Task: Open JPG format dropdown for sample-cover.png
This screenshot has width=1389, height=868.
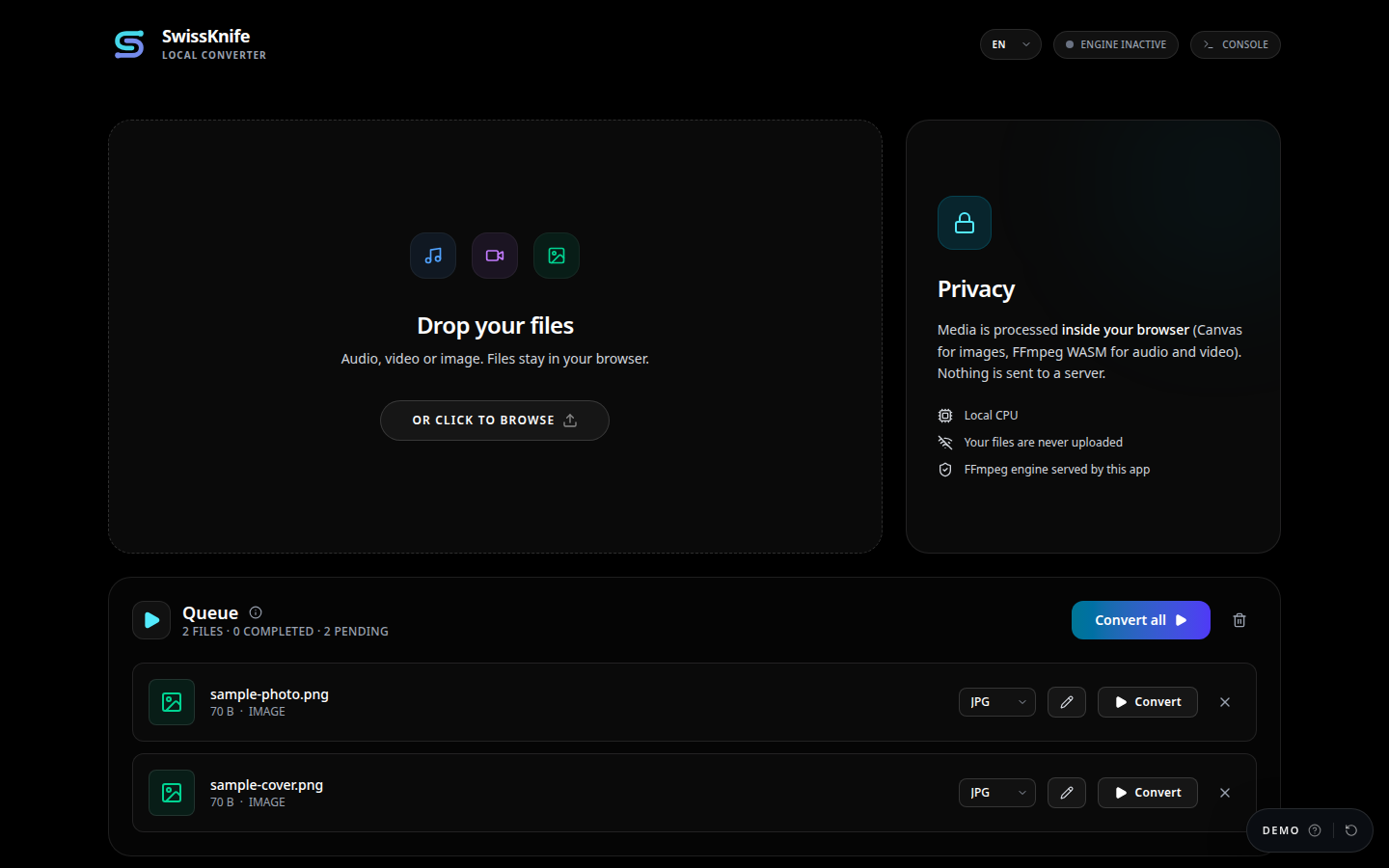Action: click(x=997, y=793)
